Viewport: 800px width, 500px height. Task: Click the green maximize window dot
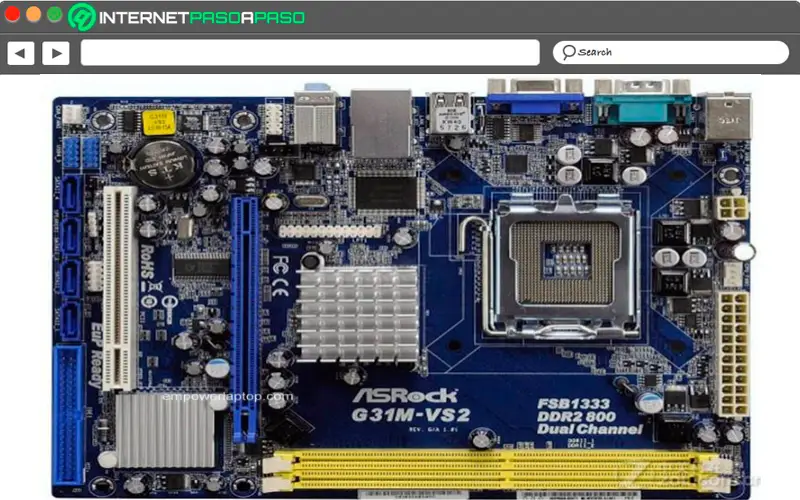(55, 14)
